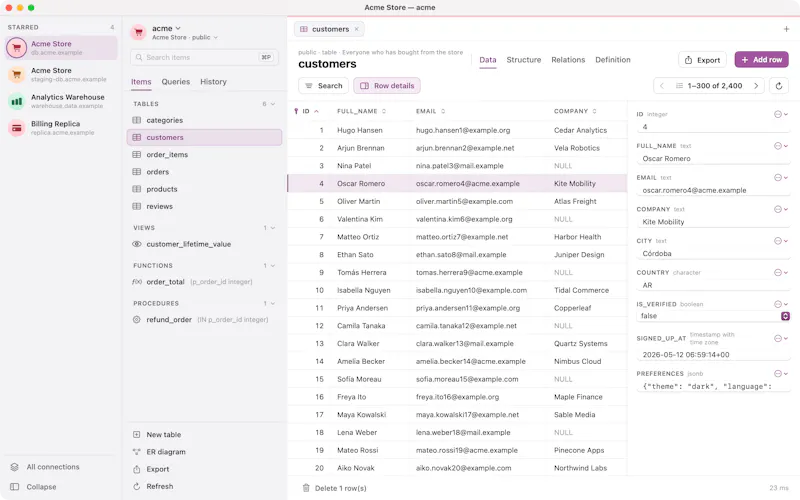Switch to the Structure tab
The width and height of the screenshot is (800, 500).
(x=523, y=60)
